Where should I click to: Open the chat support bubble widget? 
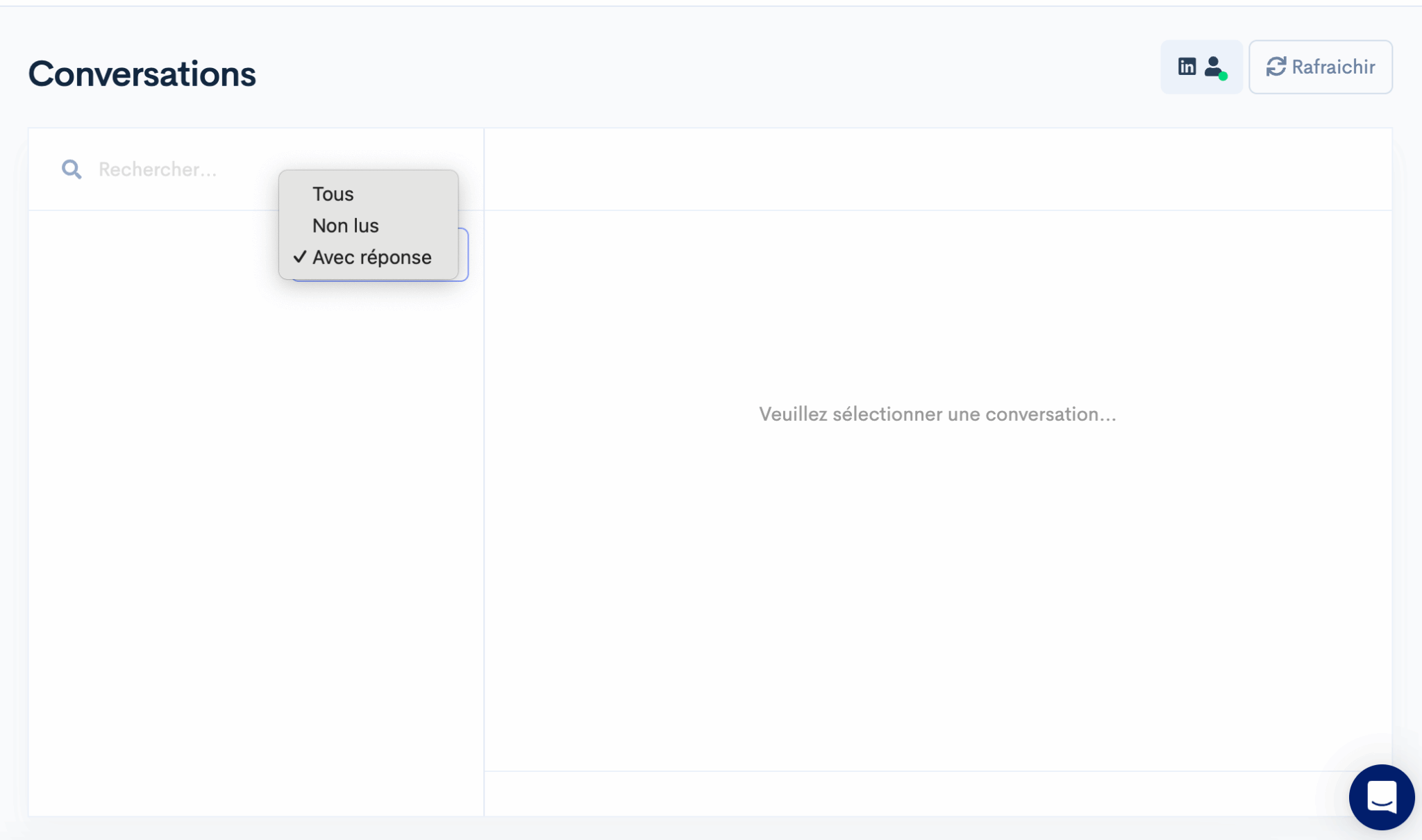coord(1381,797)
